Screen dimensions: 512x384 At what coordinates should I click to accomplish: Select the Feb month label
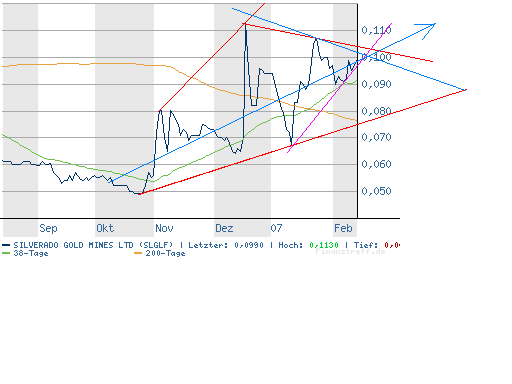tap(343, 228)
